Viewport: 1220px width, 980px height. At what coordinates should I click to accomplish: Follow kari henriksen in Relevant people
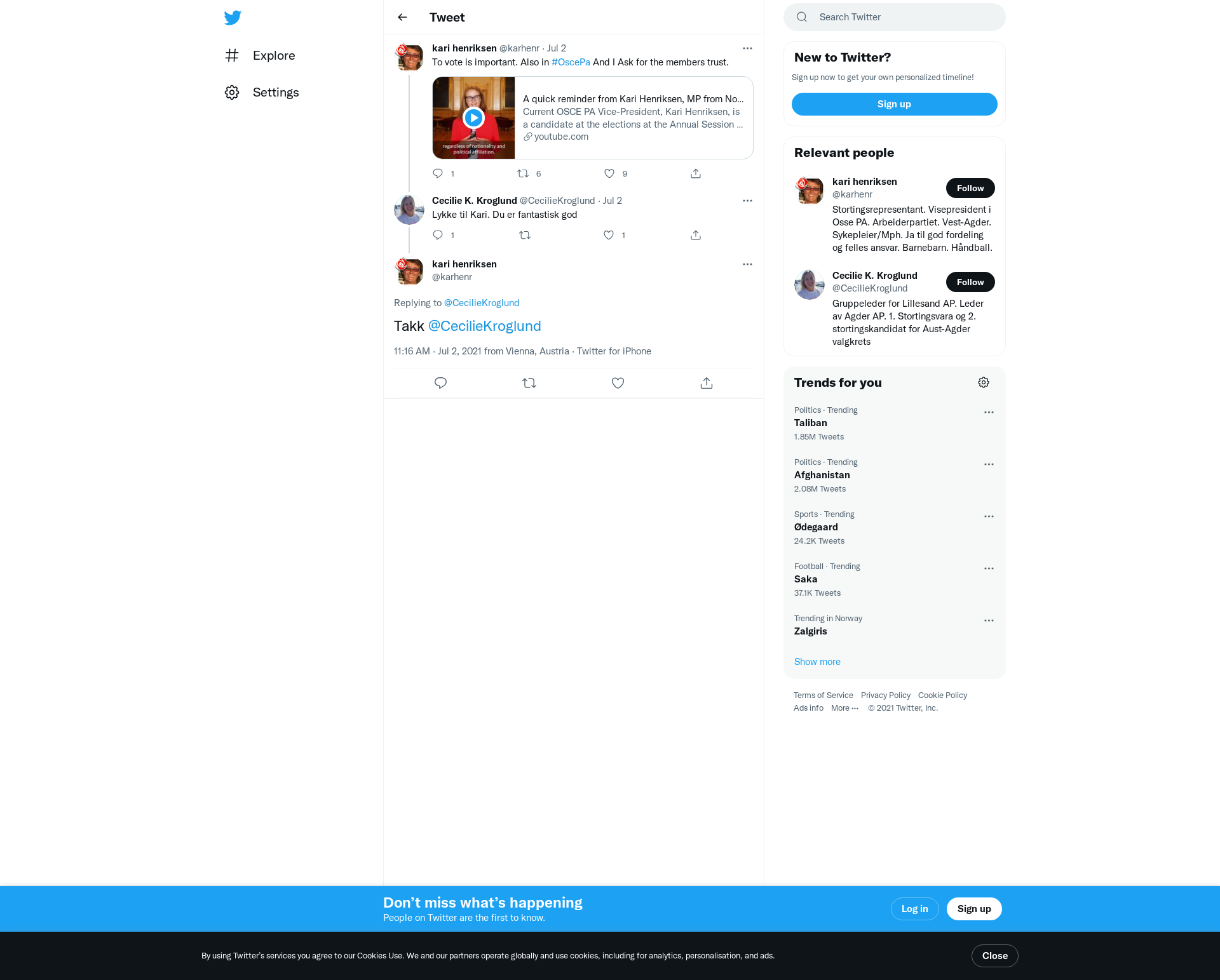pyautogui.click(x=970, y=188)
